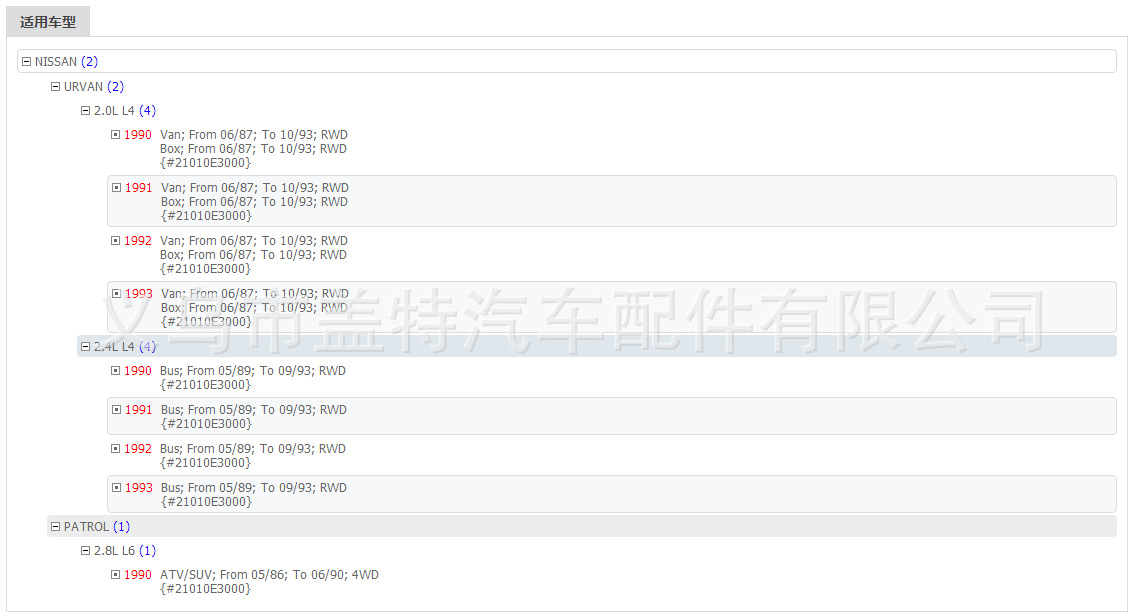1141x616 pixels.
Task: Click year 1990 in the Bus rows
Action: click(x=138, y=371)
